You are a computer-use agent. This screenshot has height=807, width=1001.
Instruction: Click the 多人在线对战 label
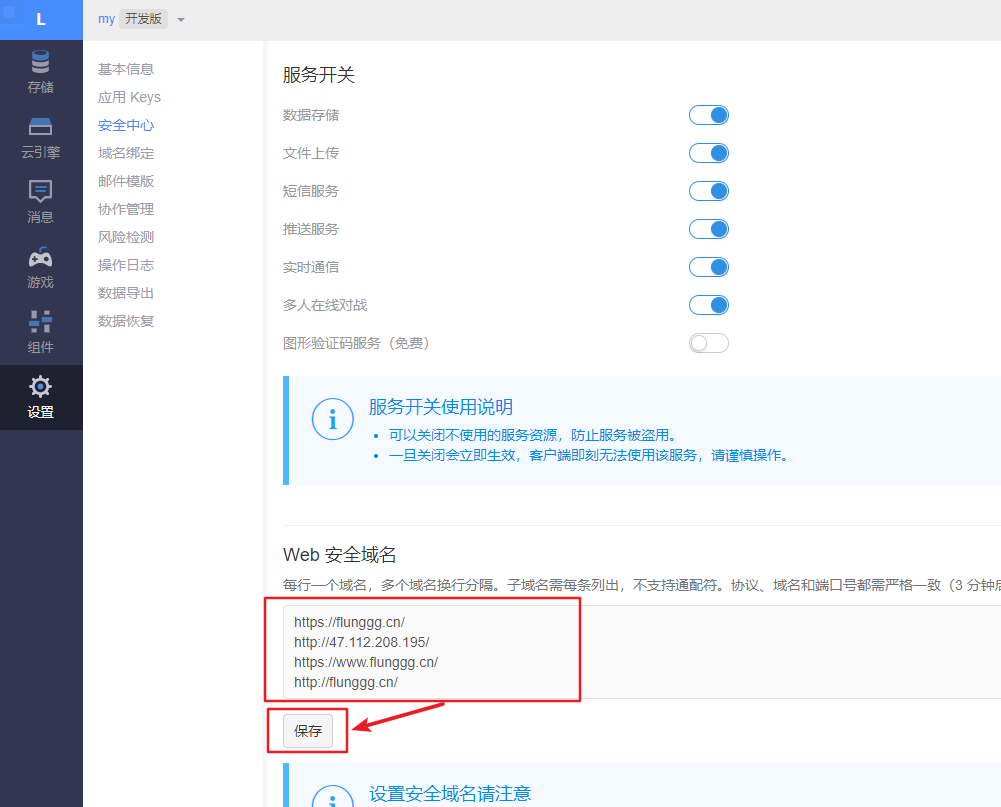325,305
